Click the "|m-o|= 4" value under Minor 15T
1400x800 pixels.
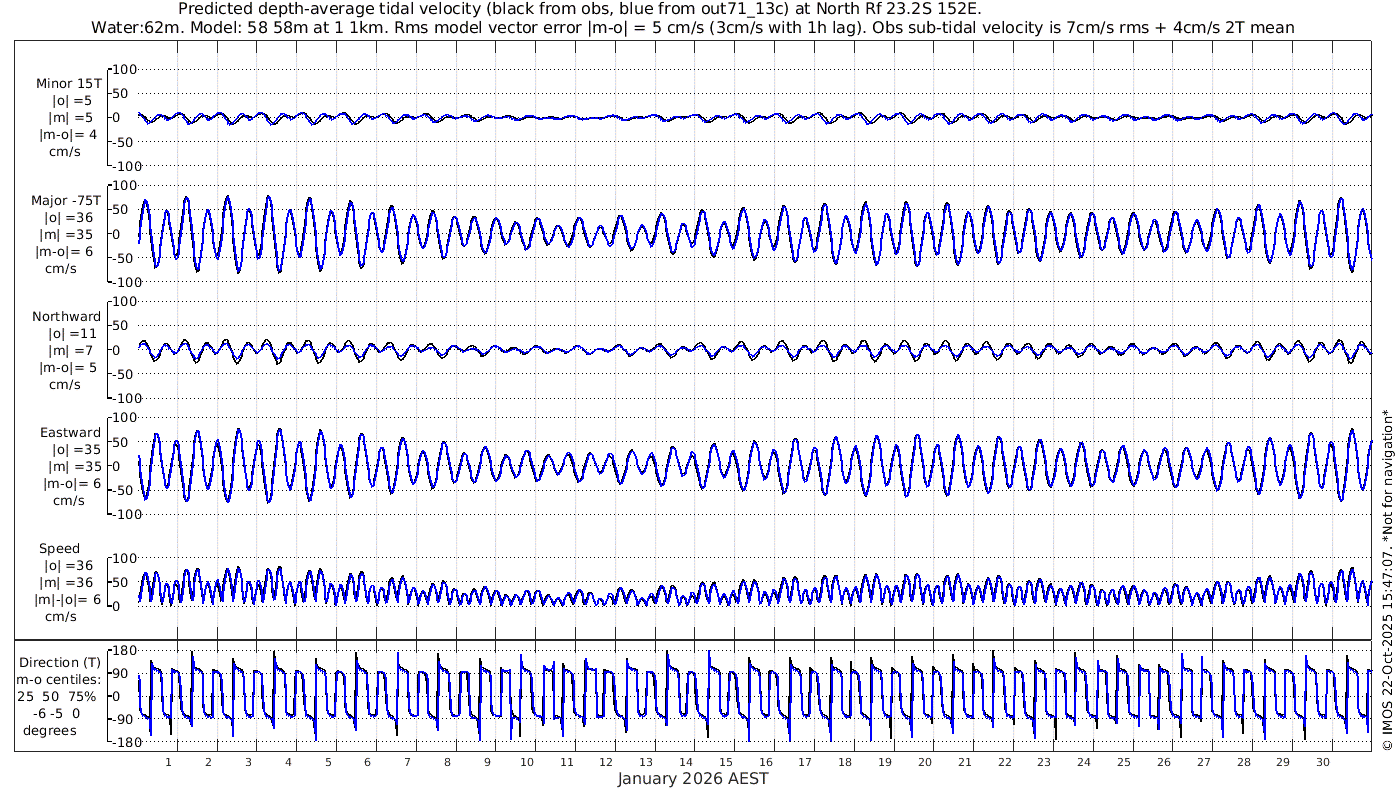pos(68,135)
